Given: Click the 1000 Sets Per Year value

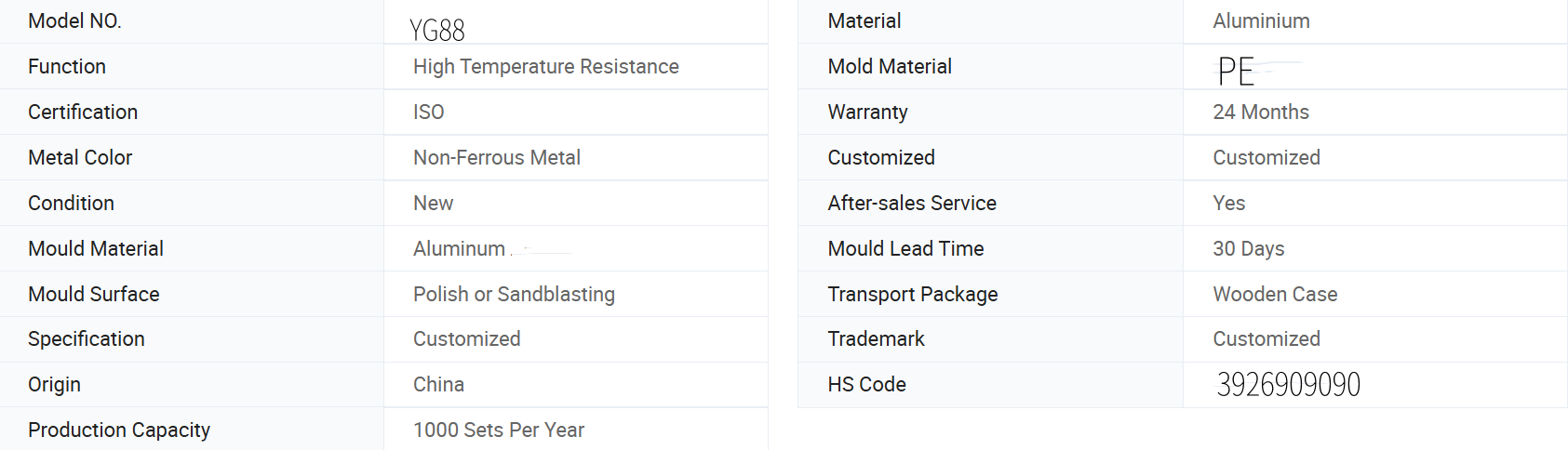Looking at the screenshot, I should (499, 430).
